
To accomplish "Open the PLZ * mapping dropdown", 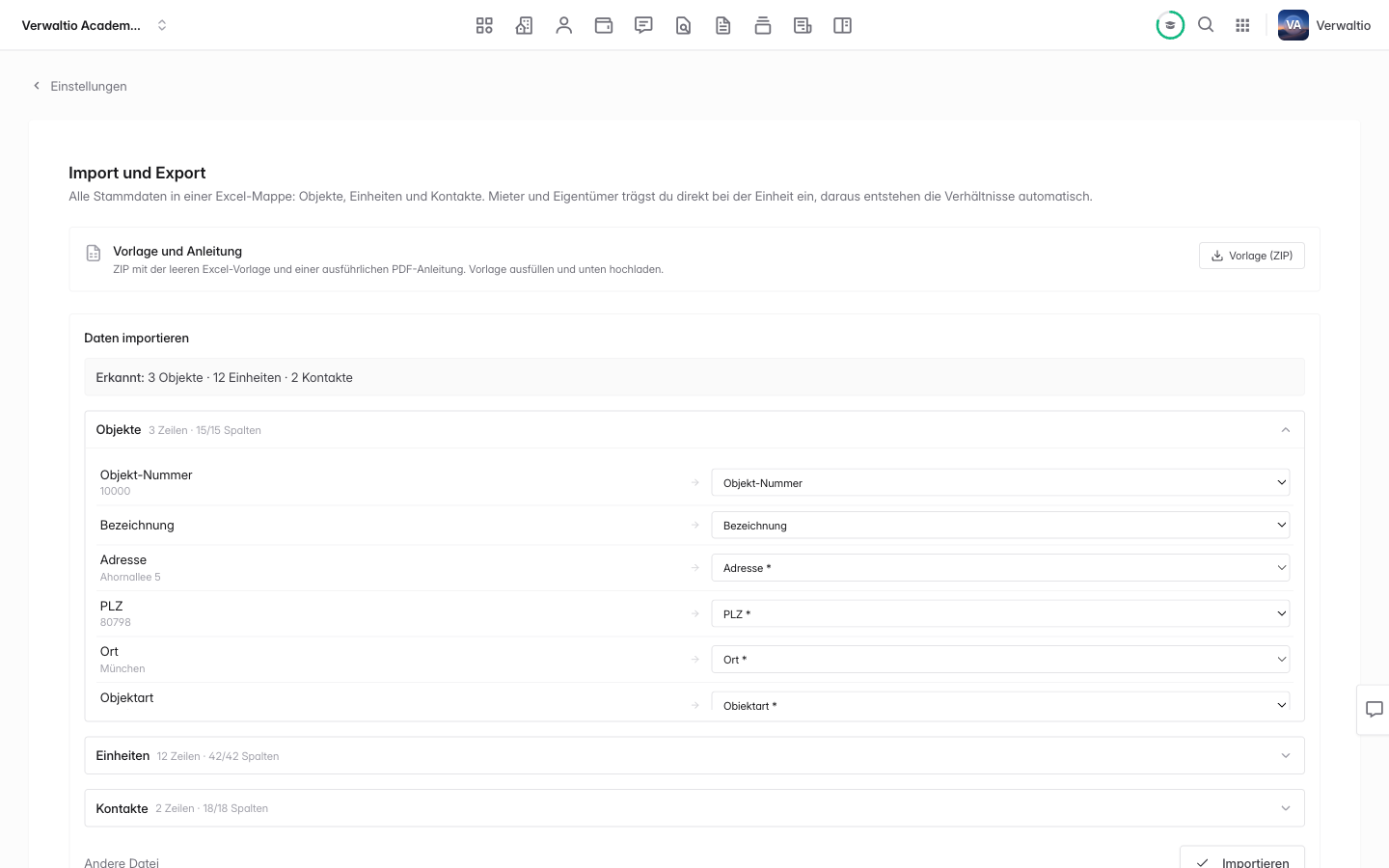I will (1000, 614).
